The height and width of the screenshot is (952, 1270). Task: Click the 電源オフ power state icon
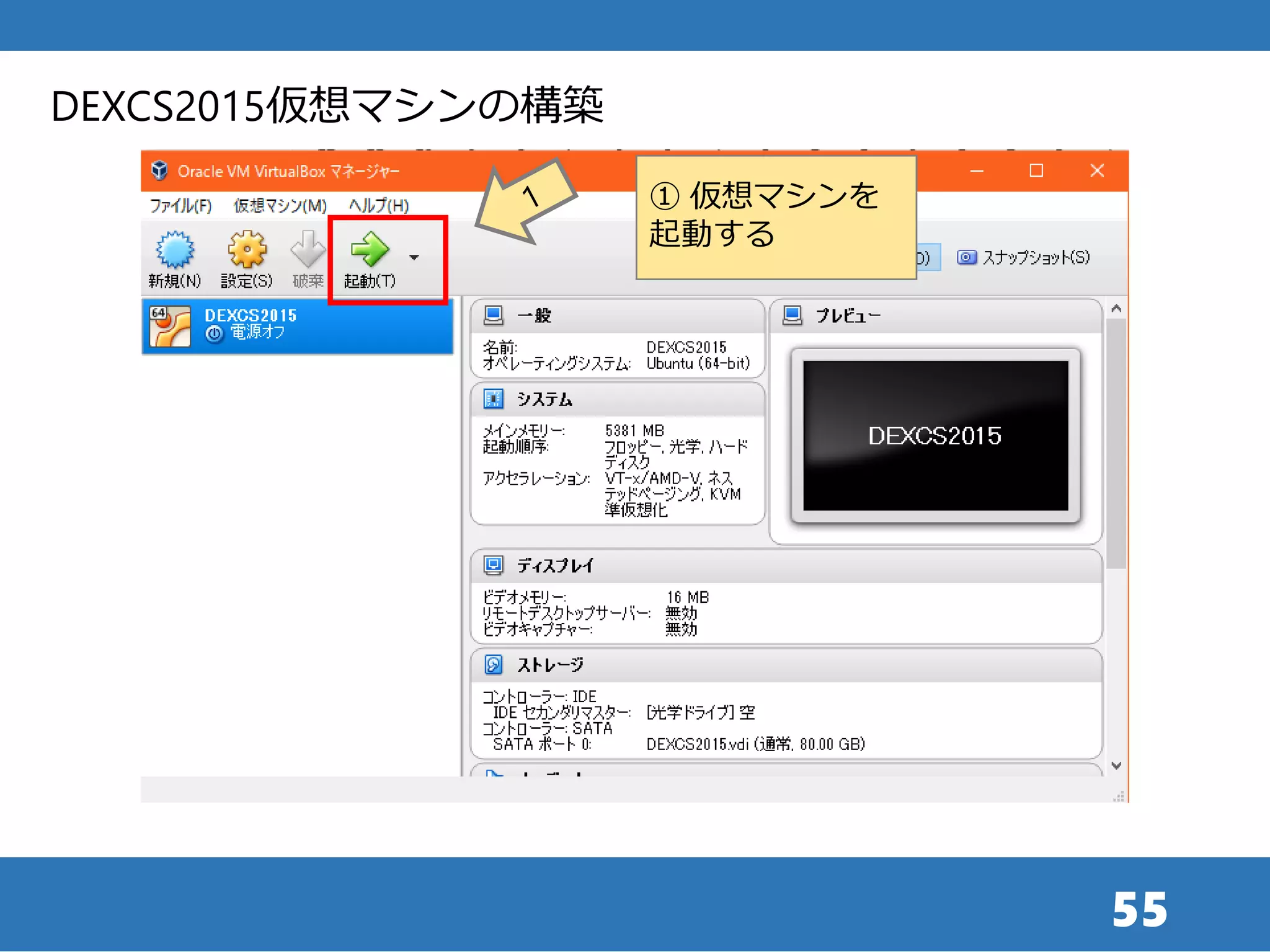click(x=214, y=334)
